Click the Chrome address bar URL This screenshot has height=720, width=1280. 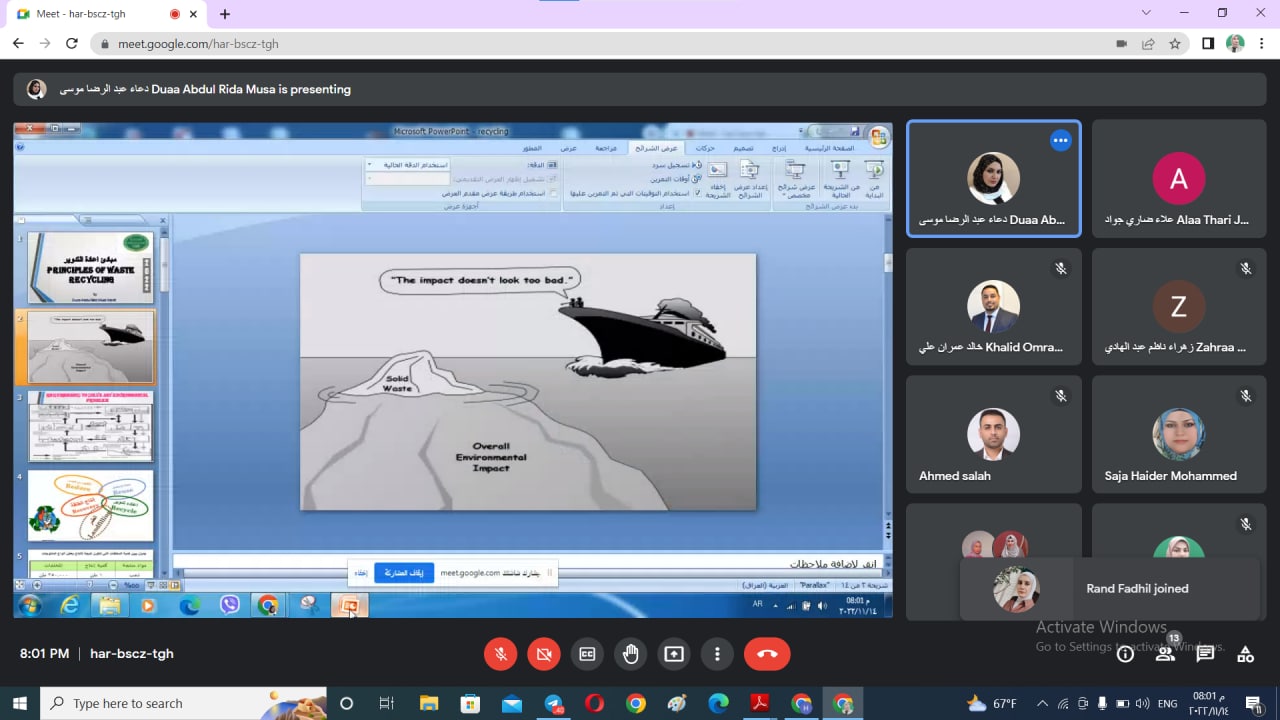pos(198,44)
